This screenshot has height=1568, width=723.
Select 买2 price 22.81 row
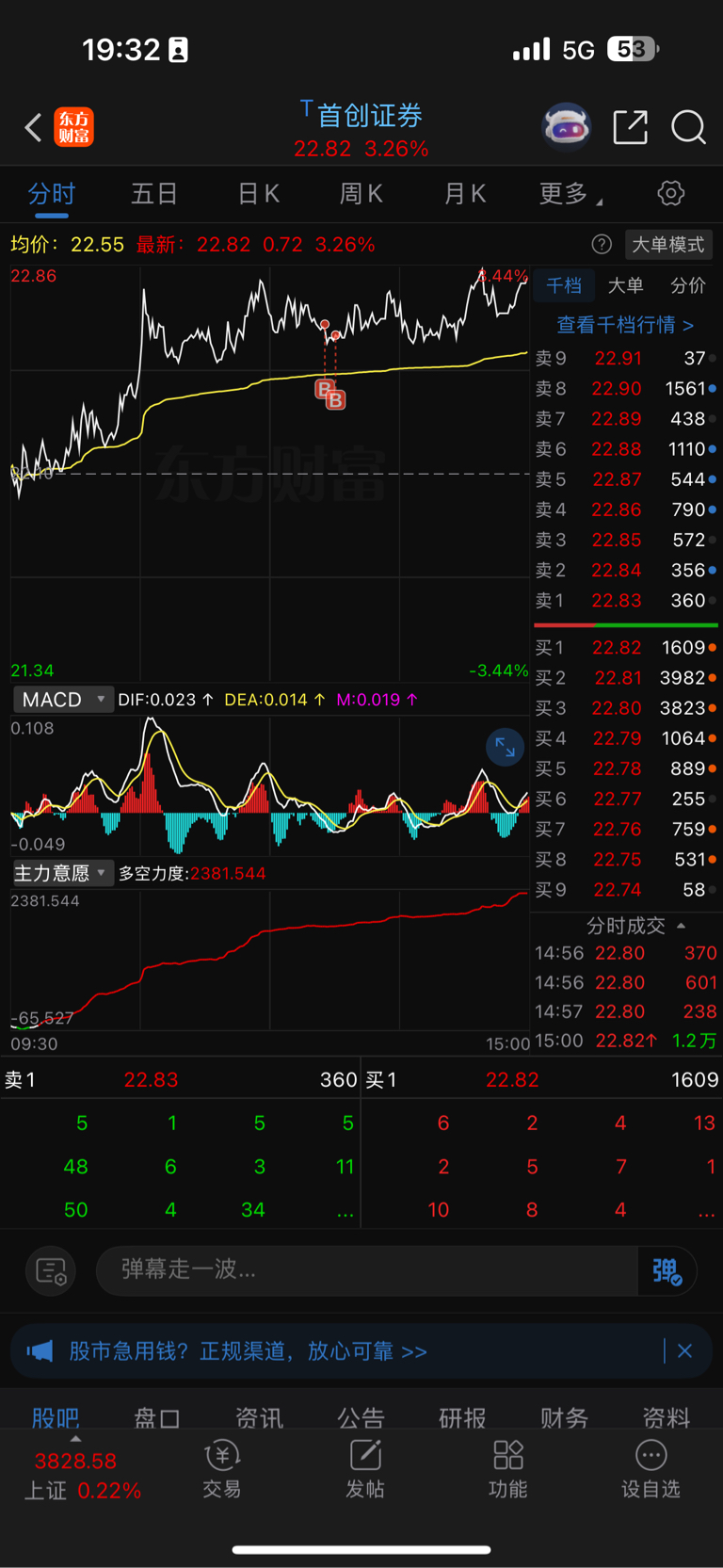click(626, 677)
